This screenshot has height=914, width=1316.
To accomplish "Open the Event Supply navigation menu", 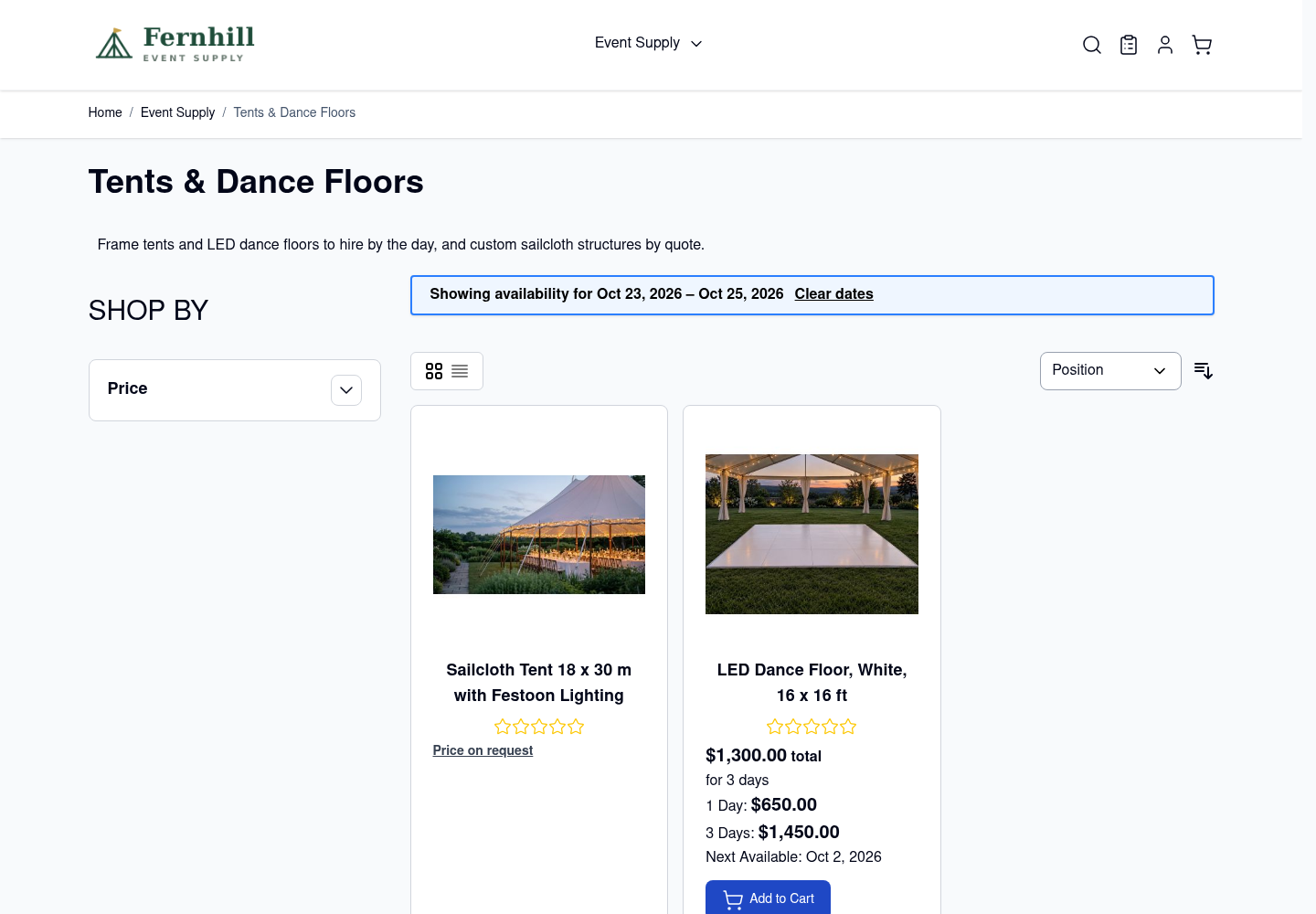I will (x=648, y=43).
